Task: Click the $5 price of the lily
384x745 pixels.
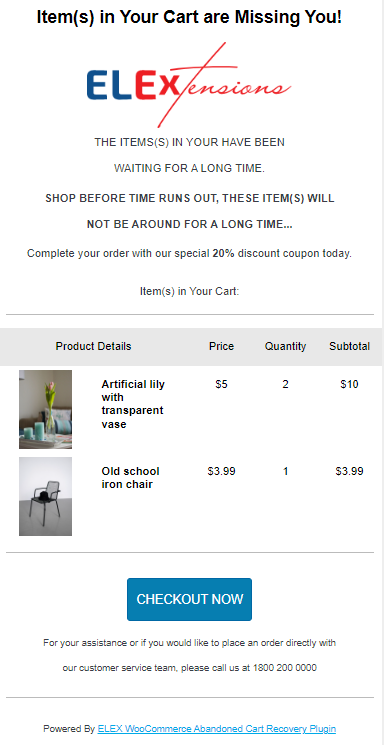Action: (221, 384)
